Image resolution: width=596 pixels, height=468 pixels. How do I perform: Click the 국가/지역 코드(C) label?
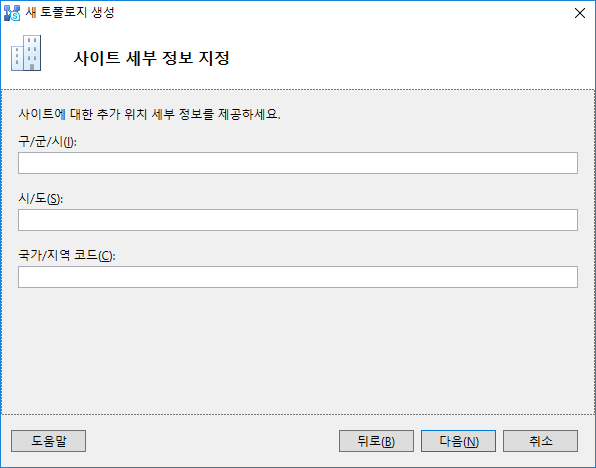point(67,255)
